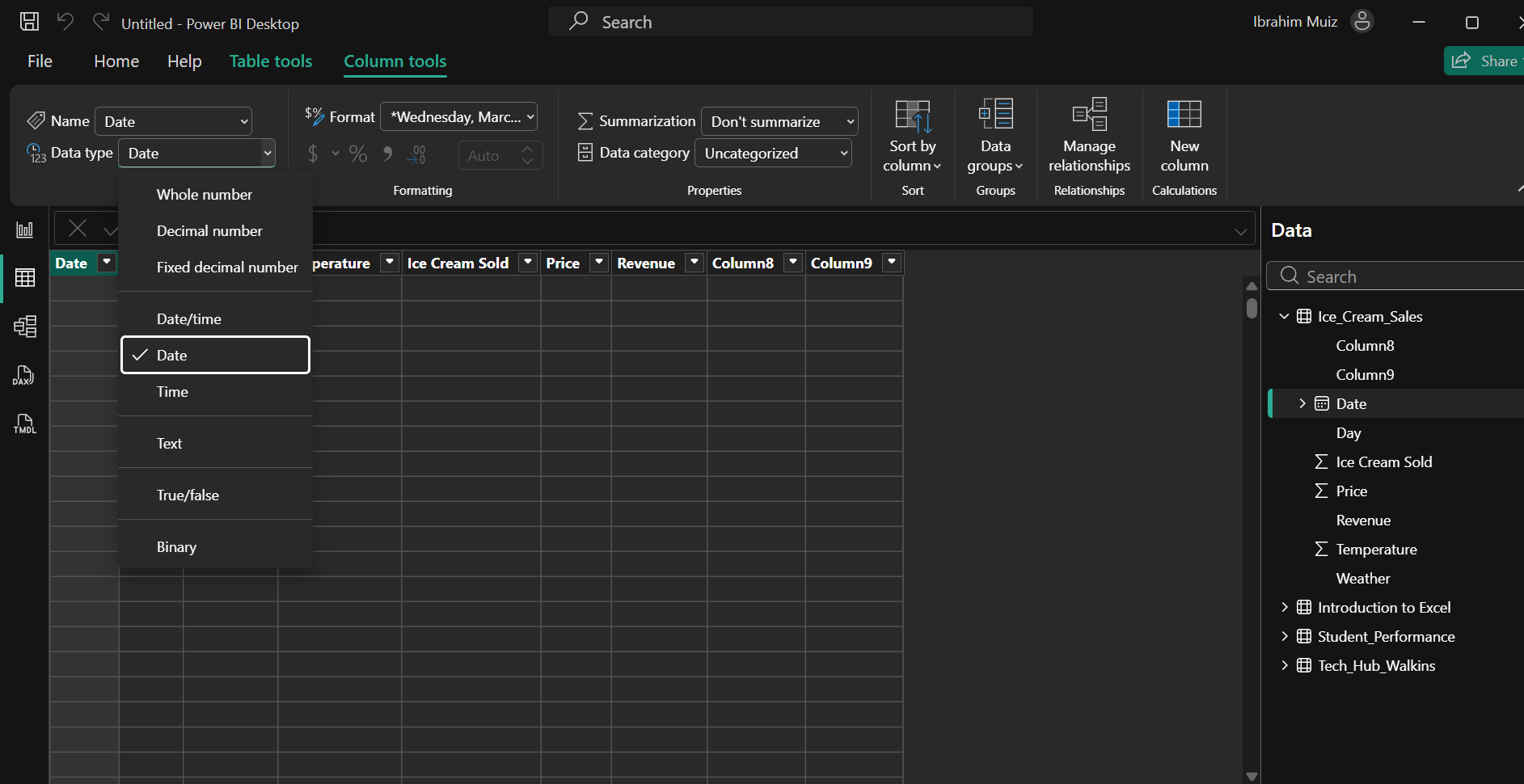
Task: Select the Revenue field in Data pane
Action: pos(1363,520)
